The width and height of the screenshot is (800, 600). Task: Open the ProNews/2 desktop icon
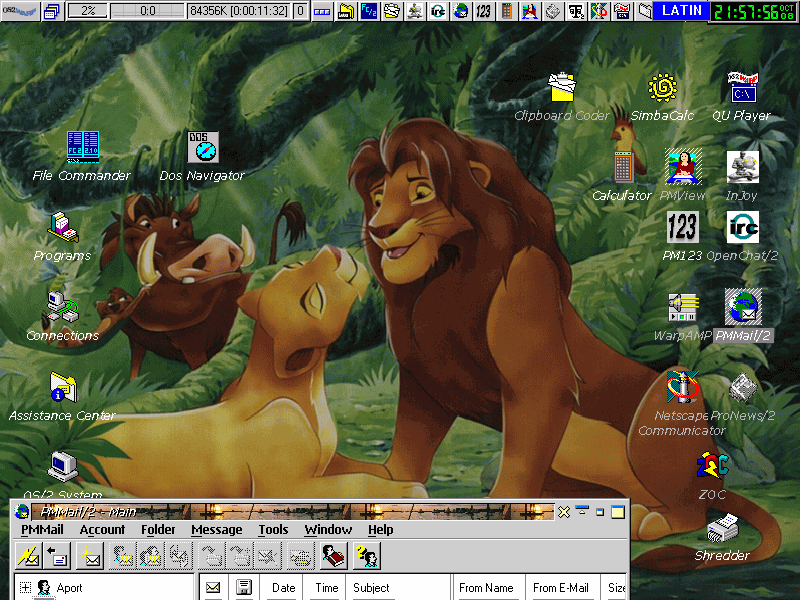(742, 387)
